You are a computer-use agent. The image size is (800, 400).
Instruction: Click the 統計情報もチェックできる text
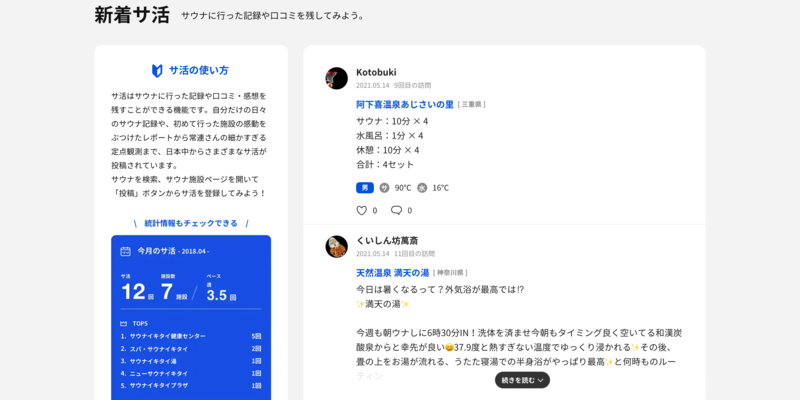(x=191, y=223)
